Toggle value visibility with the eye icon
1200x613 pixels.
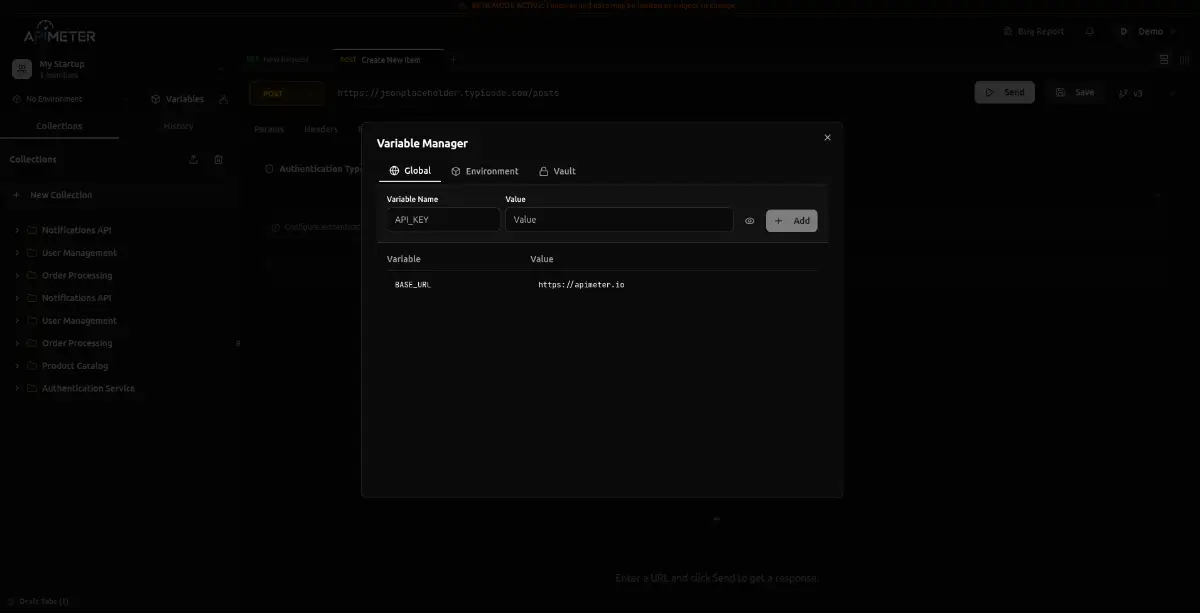click(x=750, y=220)
